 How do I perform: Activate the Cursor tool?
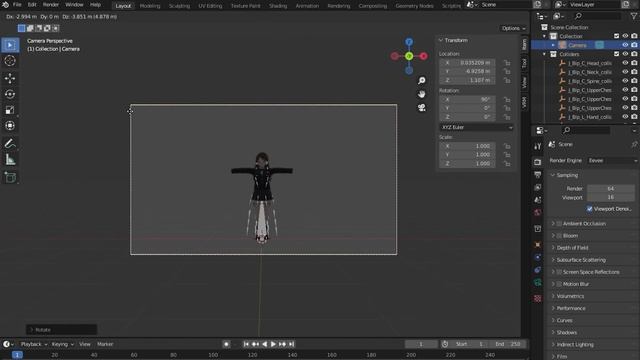tap(10, 61)
